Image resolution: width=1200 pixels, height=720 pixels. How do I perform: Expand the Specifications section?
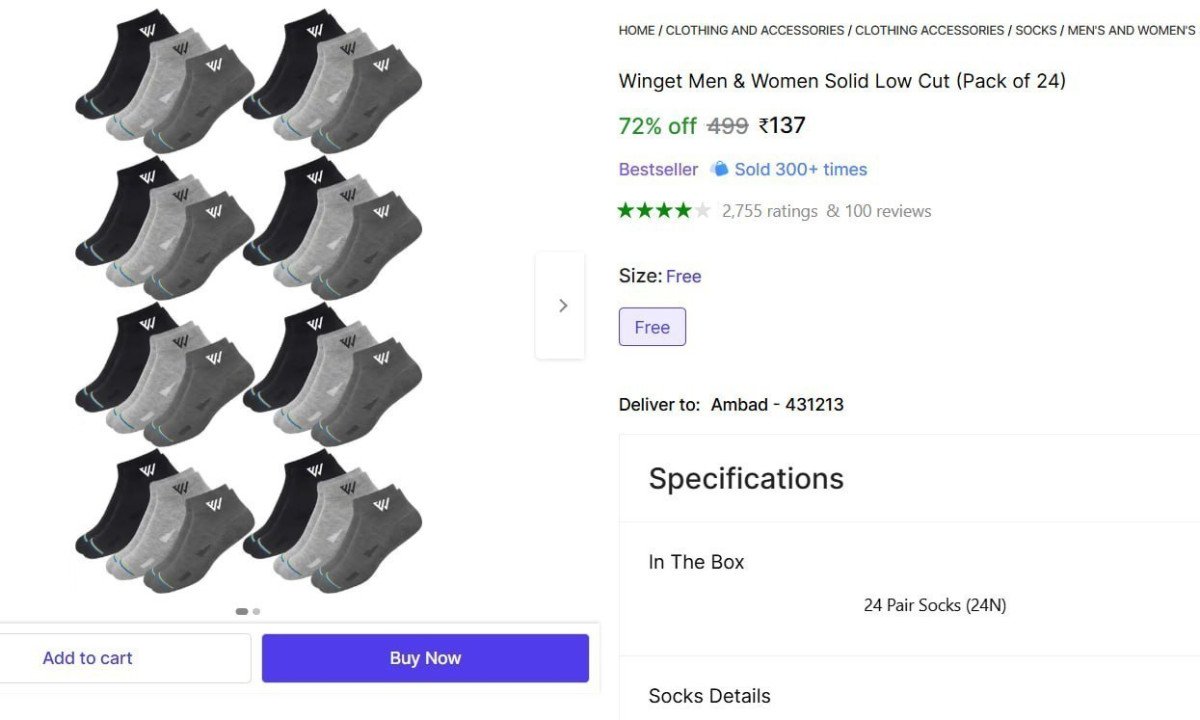(x=745, y=478)
